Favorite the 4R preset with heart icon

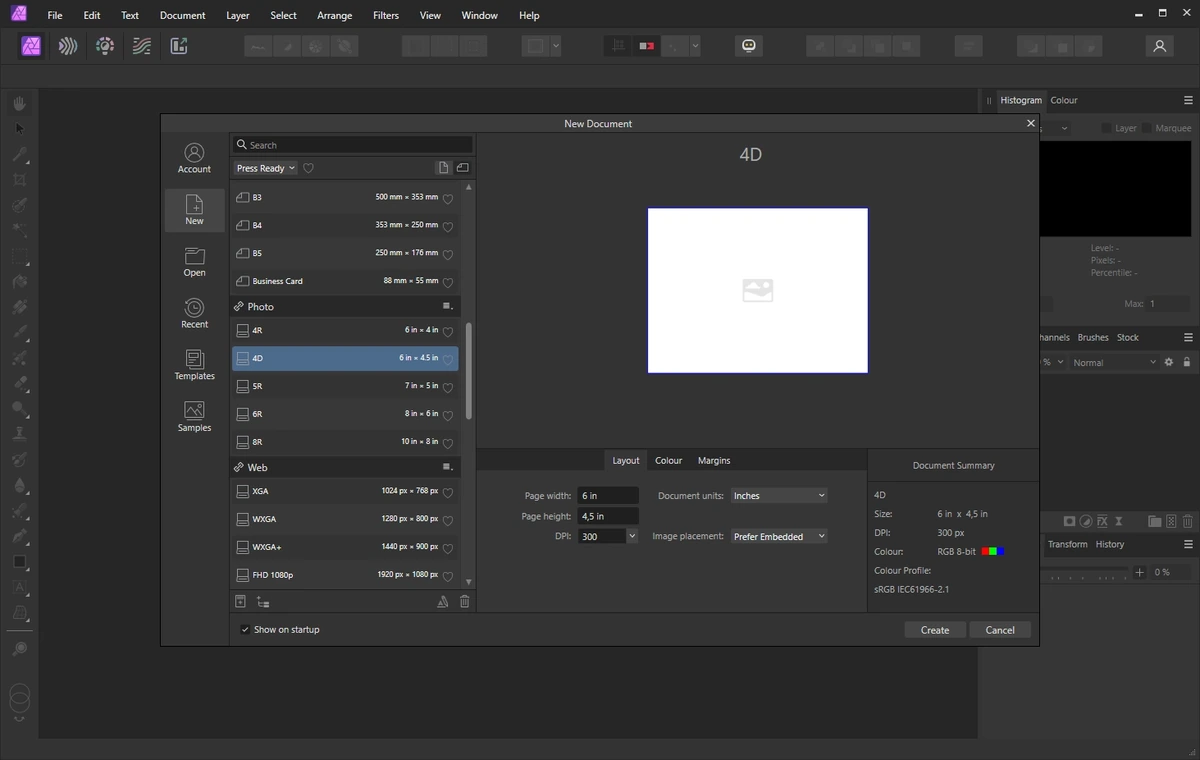click(447, 331)
